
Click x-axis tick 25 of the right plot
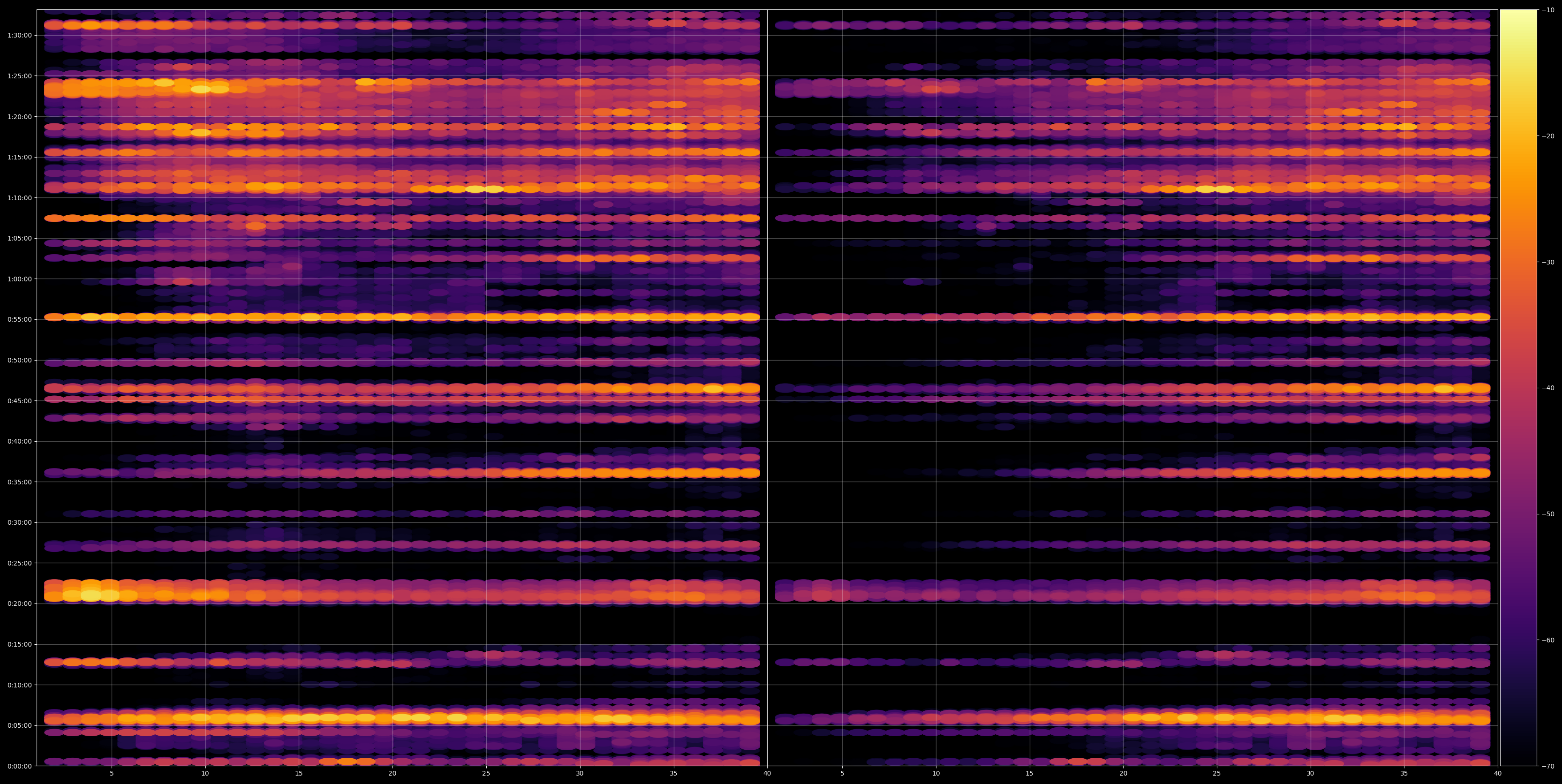click(1217, 774)
